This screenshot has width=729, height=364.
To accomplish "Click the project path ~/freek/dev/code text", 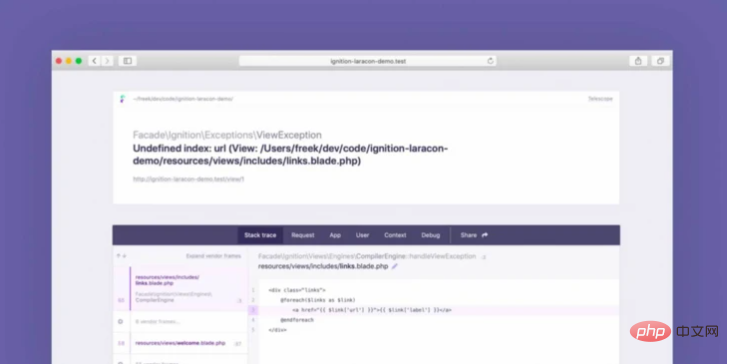I will click(x=183, y=99).
